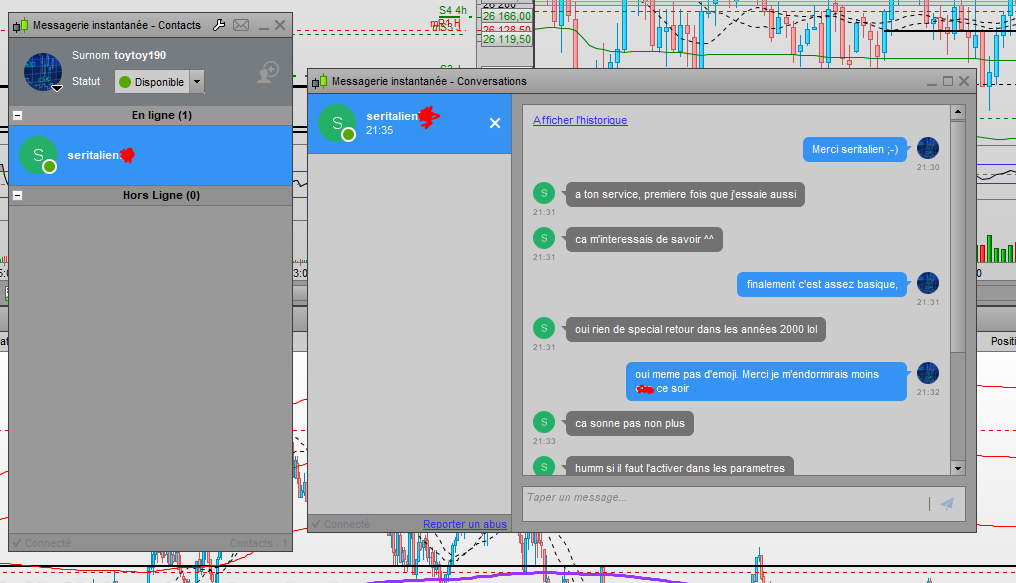
Task: Close the seritalien conversation with the X
Action: click(494, 123)
